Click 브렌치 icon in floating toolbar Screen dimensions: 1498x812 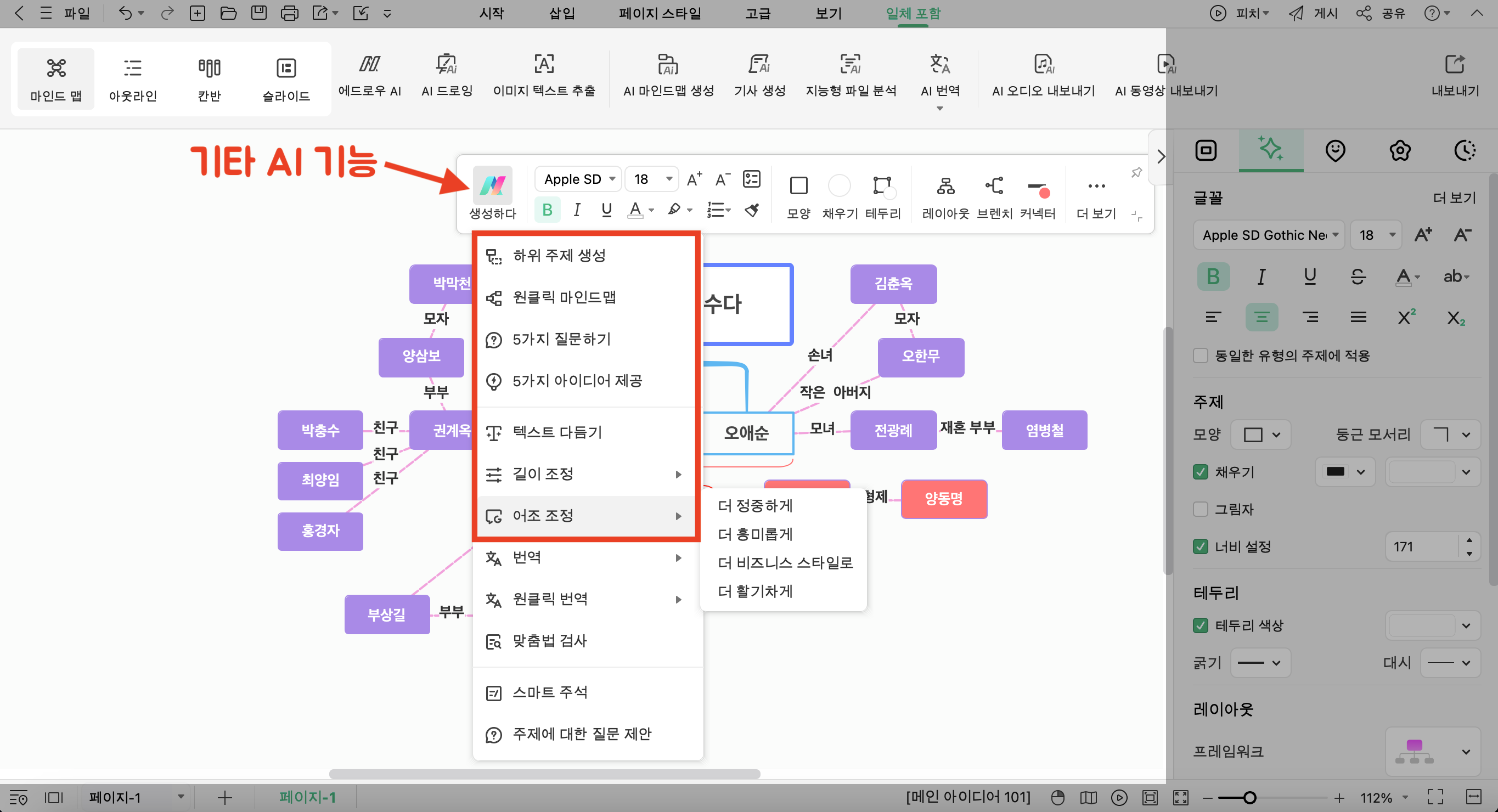coord(994,198)
